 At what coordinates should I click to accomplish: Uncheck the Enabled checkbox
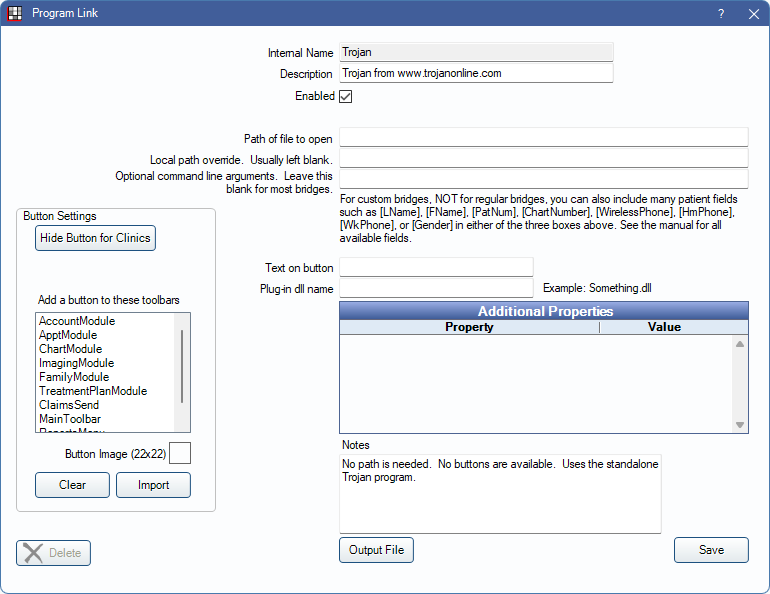pos(346,97)
